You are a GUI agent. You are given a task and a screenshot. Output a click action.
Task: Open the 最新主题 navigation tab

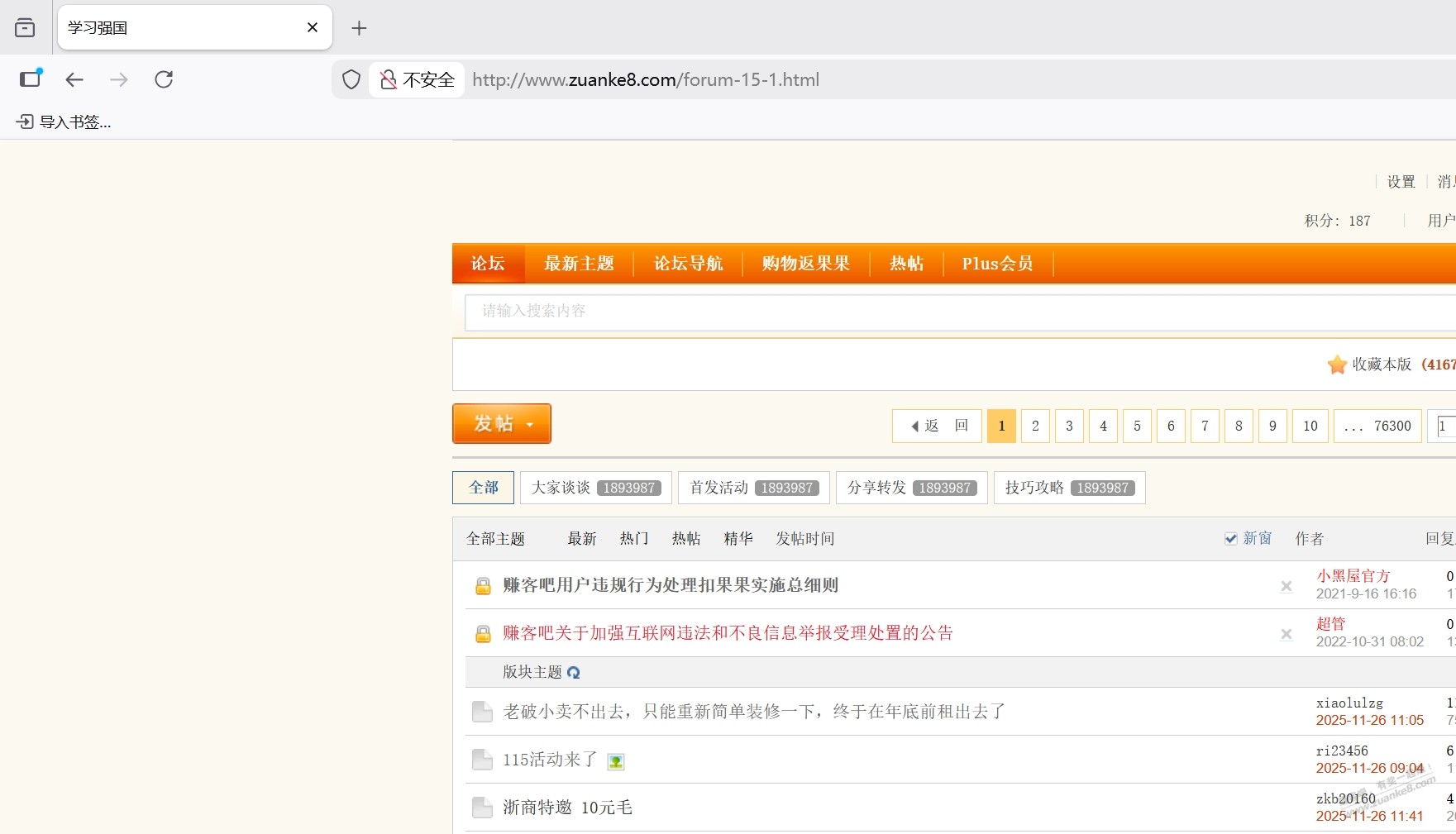tap(579, 264)
